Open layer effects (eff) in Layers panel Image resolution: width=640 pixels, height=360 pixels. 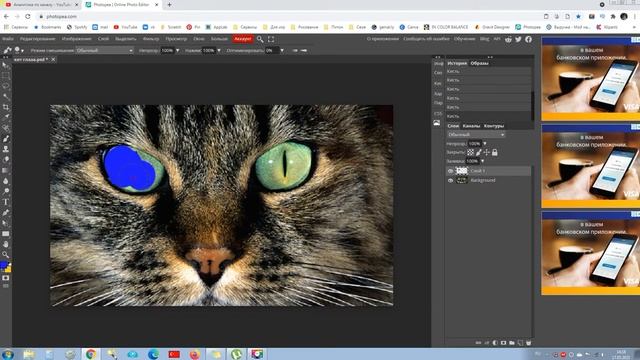pyautogui.click(x=487, y=343)
